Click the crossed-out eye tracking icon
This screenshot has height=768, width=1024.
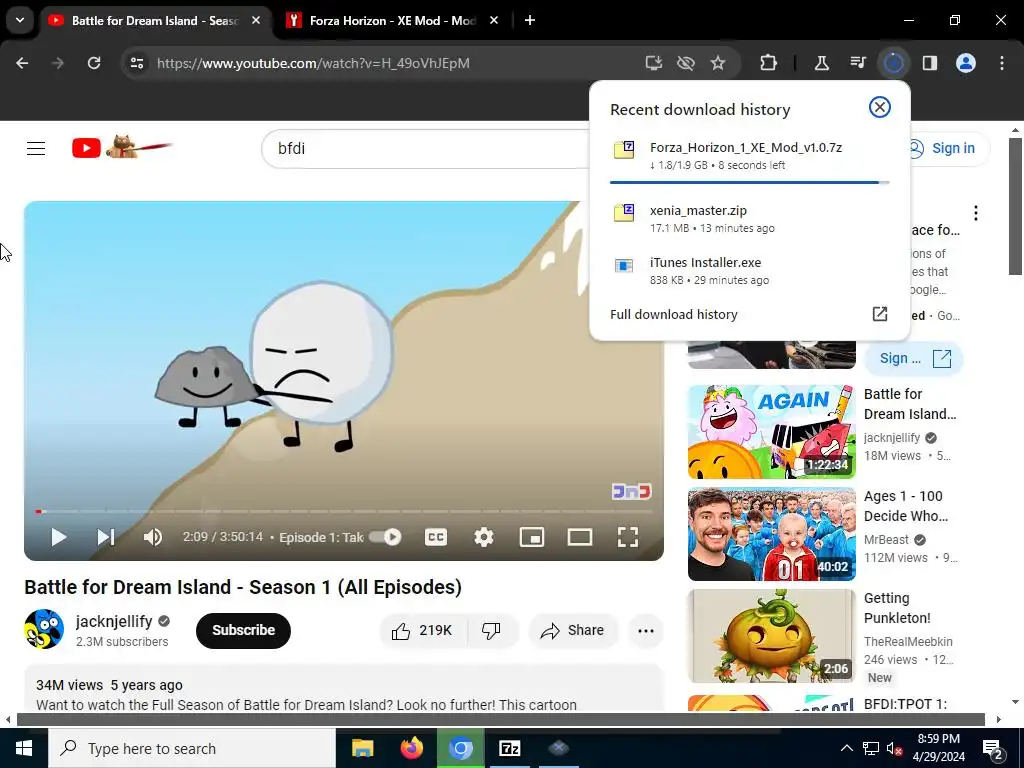[x=686, y=63]
